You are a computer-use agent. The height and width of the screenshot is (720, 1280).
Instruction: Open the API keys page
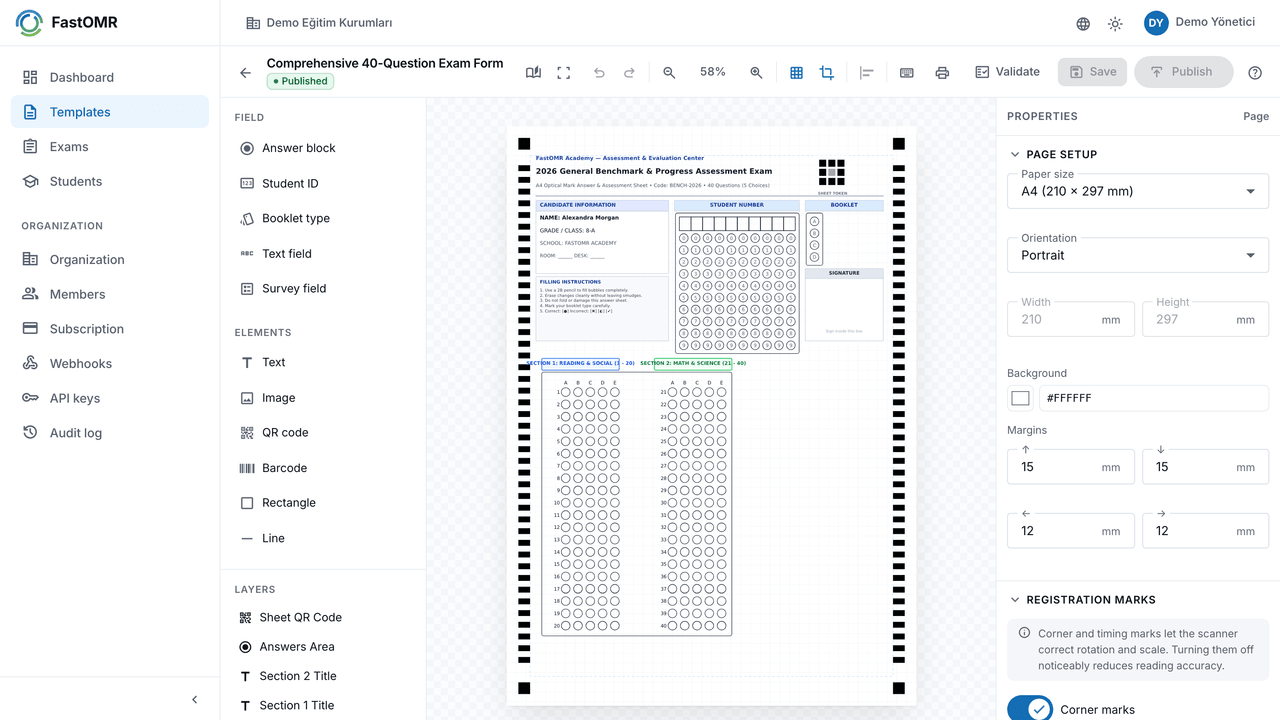110,398
